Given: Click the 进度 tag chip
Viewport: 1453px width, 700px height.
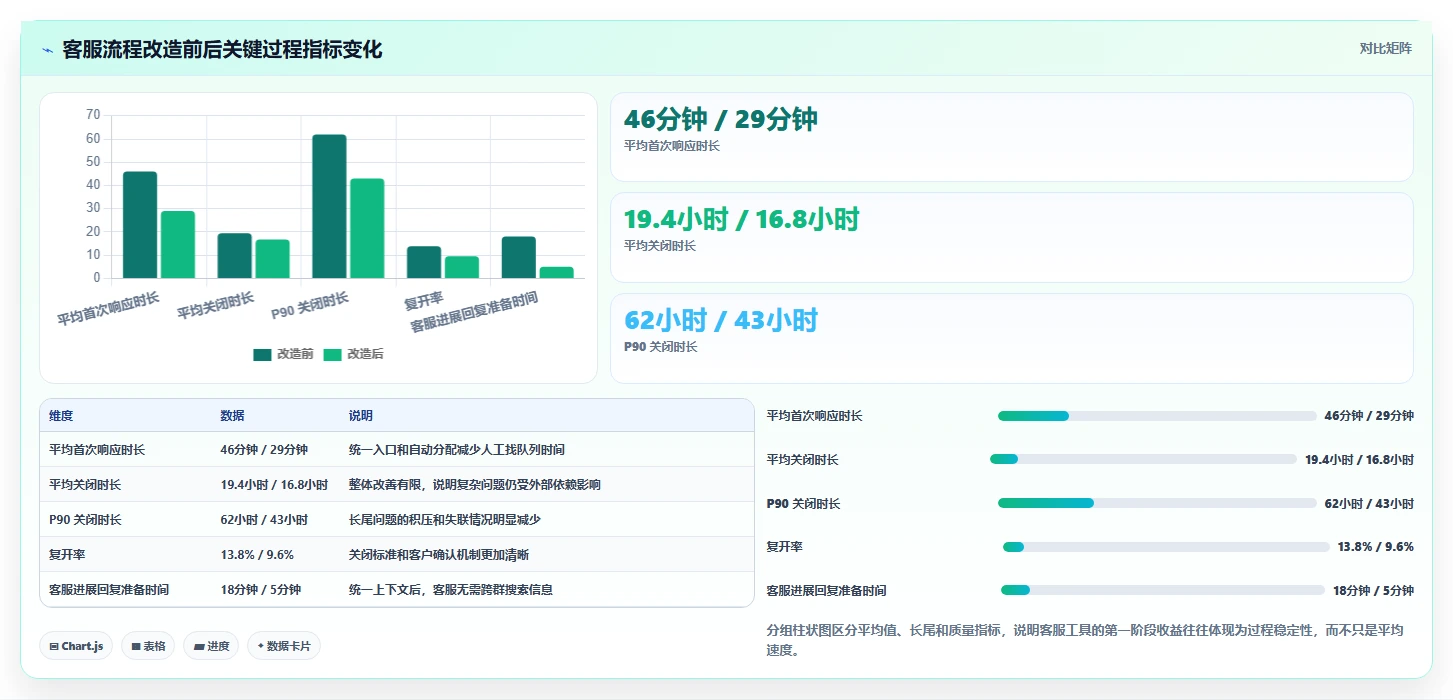Looking at the screenshot, I should [x=211, y=646].
